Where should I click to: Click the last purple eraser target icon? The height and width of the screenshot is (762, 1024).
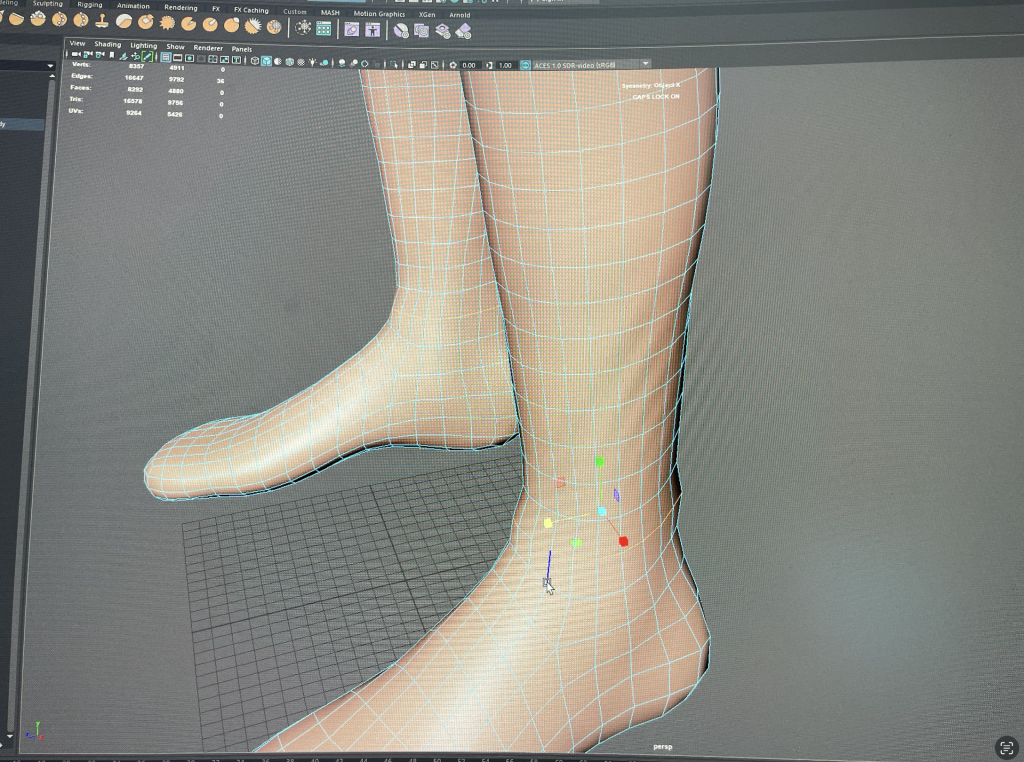(x=463, y=31)
